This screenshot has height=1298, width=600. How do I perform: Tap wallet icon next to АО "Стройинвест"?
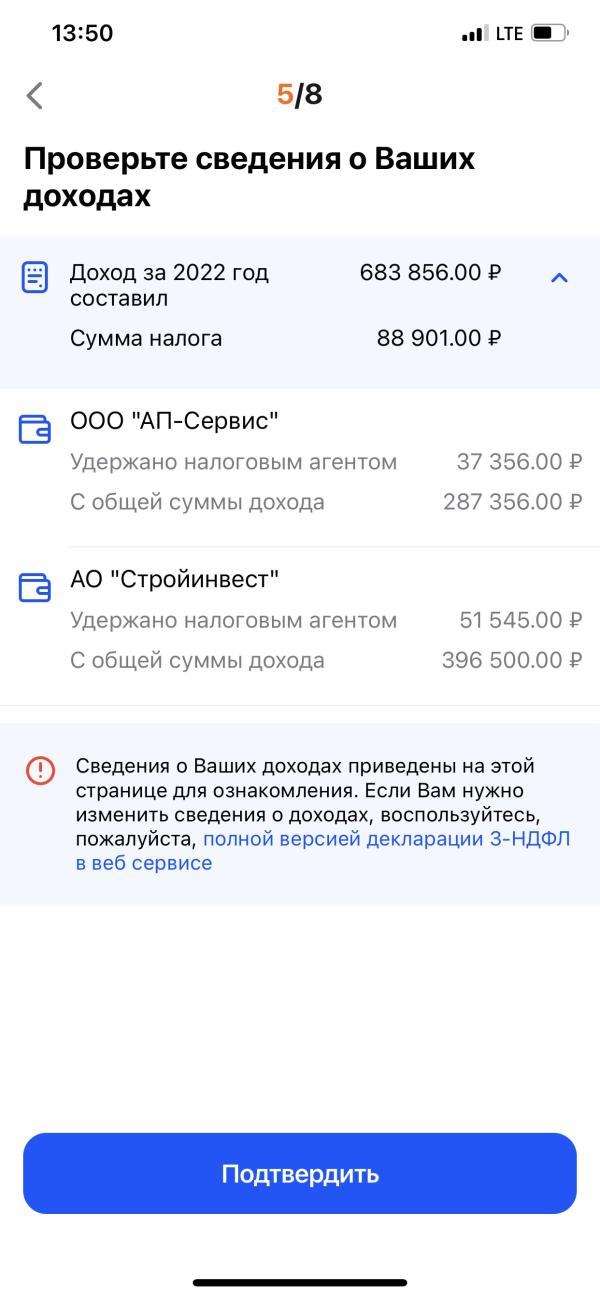click(x=35, y=587)
